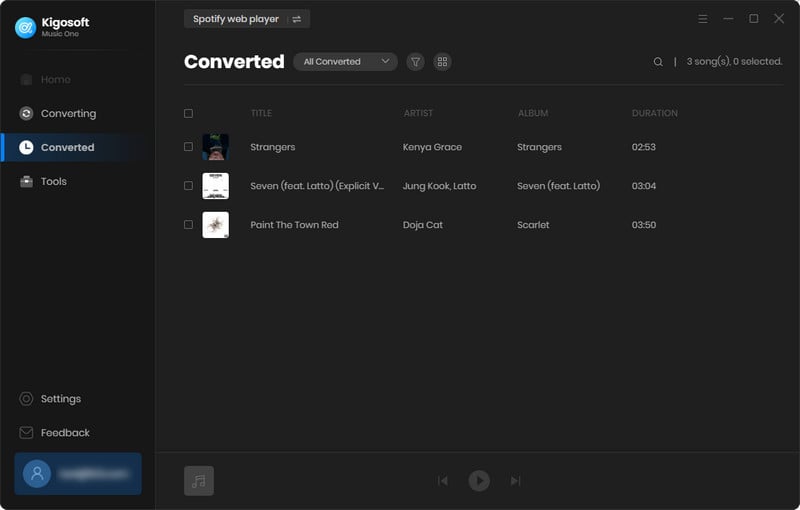Open the hamburger menu icon
The height and width of the screenshot is (510, 800).
point(703,19)
